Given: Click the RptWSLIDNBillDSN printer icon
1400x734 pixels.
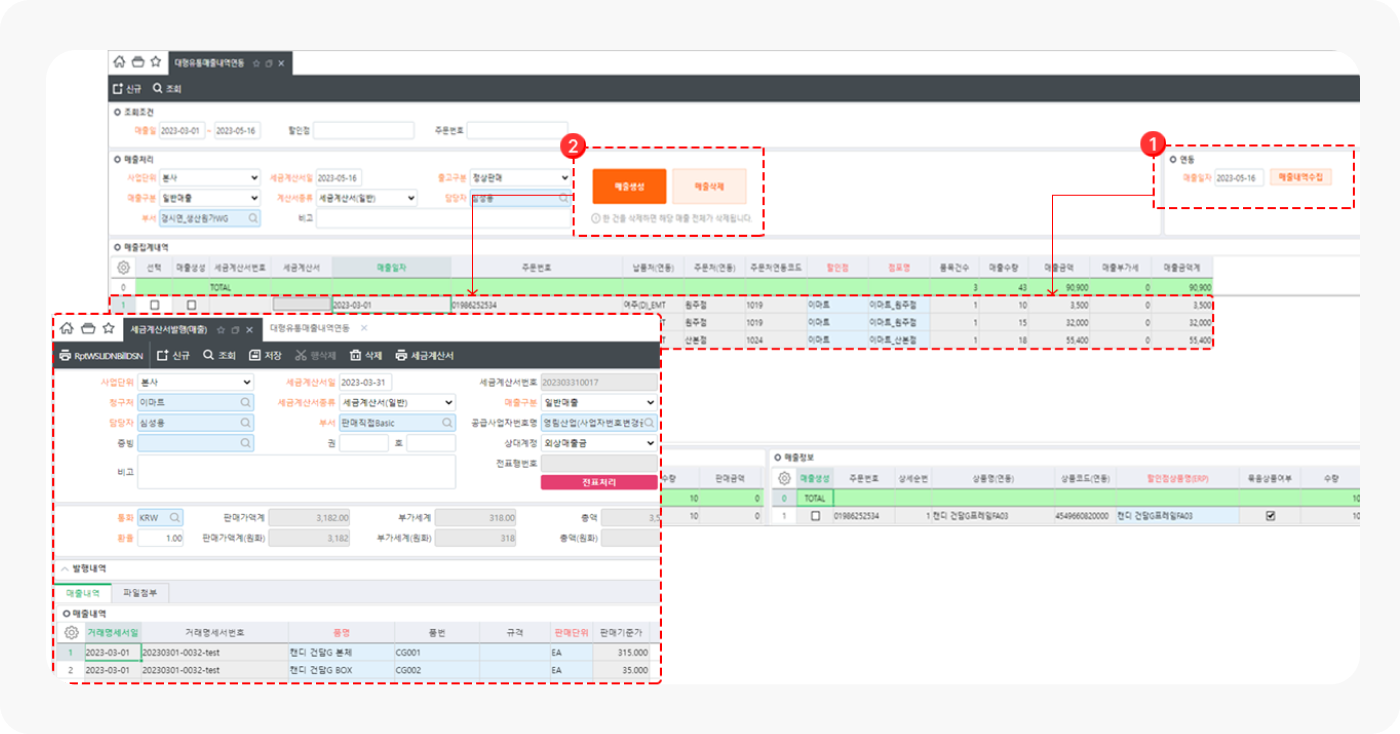Looking at the screenshot, I should 65,355.
